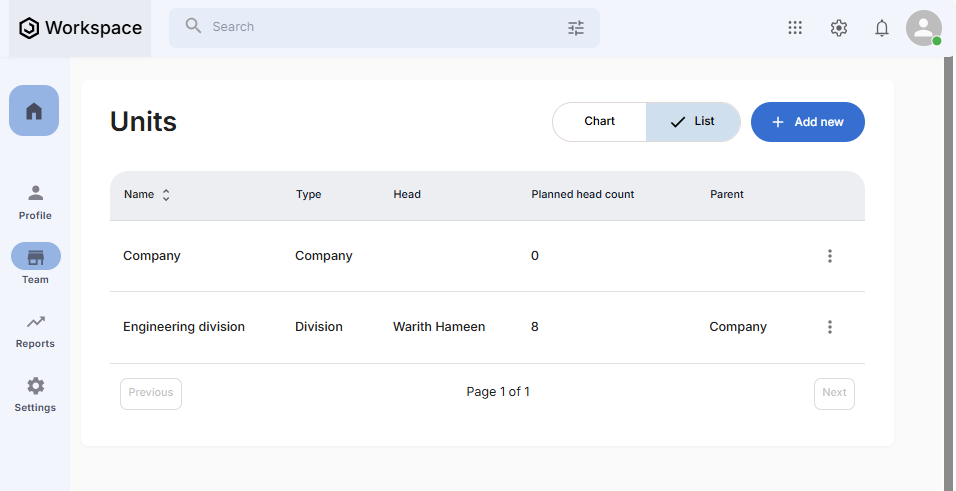Switch to Chart view

click(599, 122)
